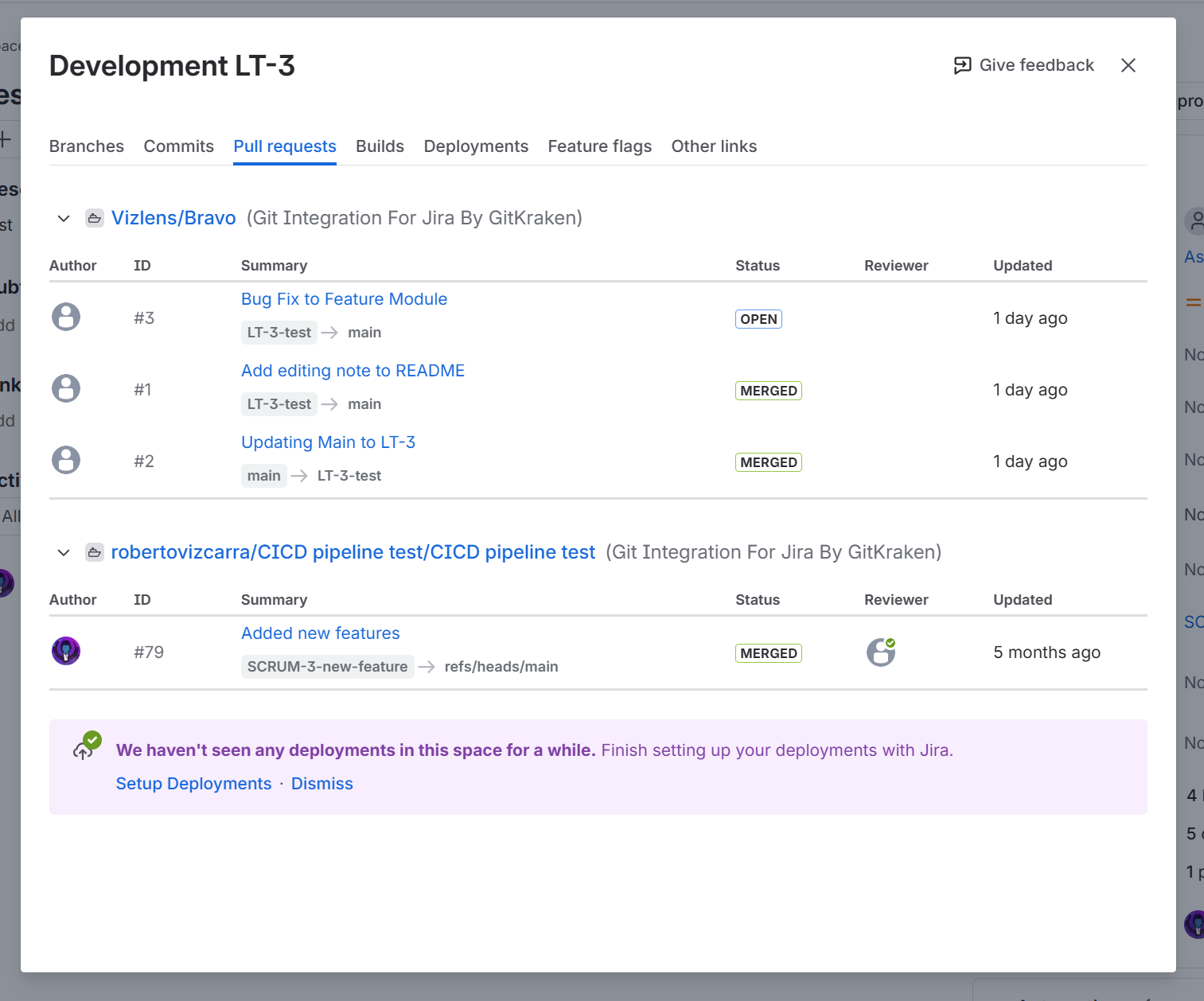Screen dimensions: 1204x1001
Task: Select the Feature flags tab
Action: tap(599, 146)
